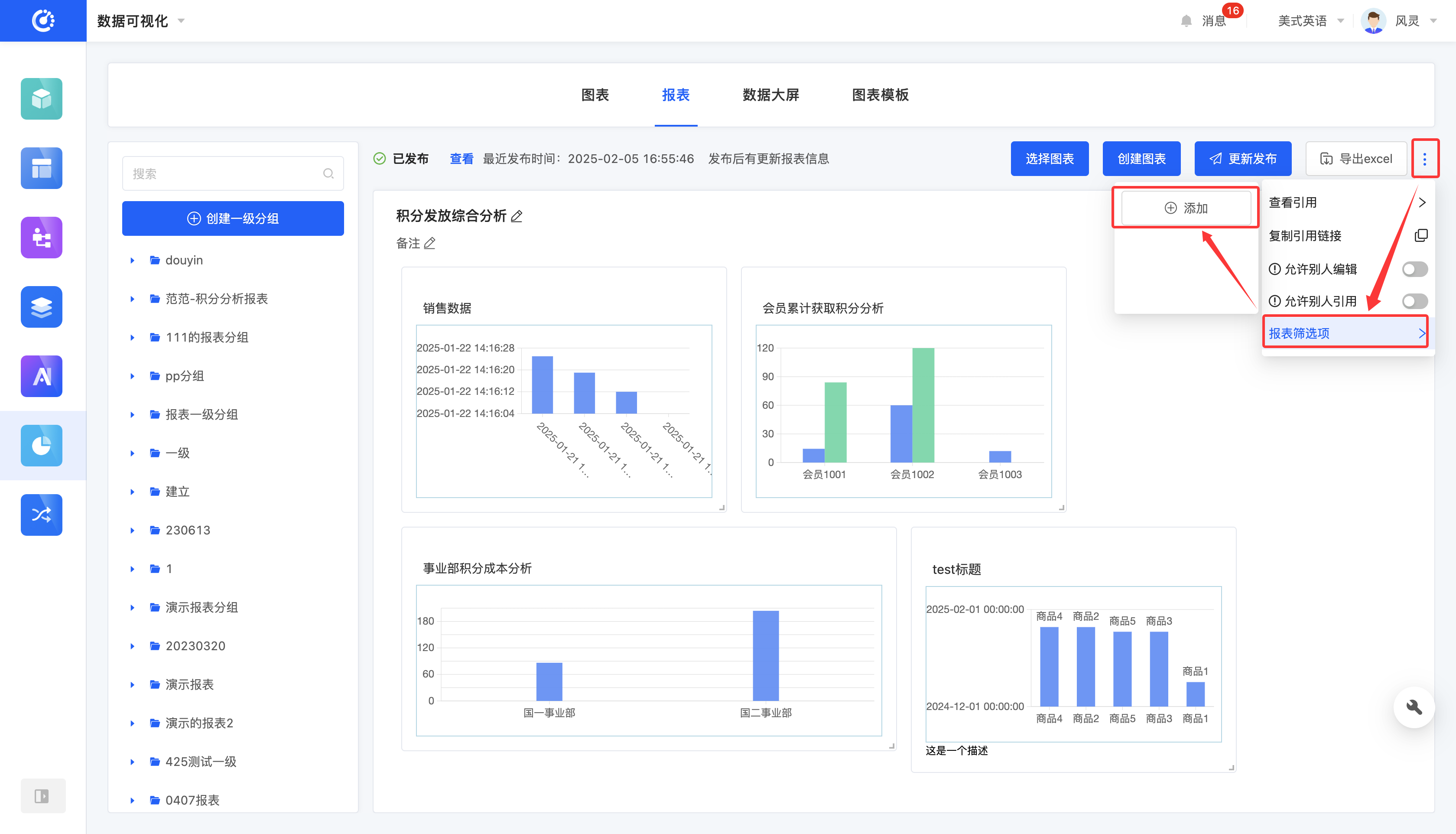Open the three-dot more options menu

tap(1424, 159)
